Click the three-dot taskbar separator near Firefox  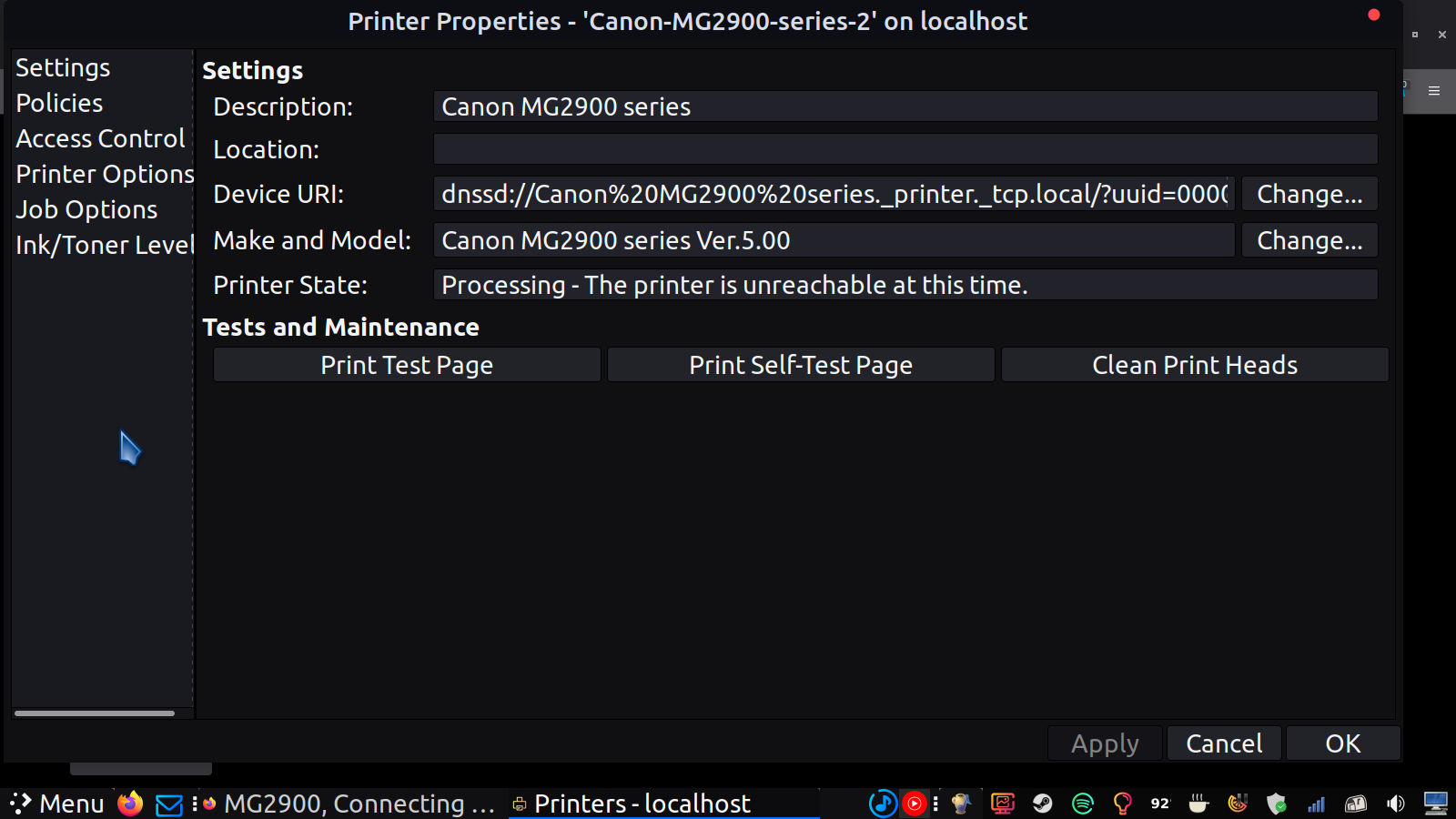(195, 804)
